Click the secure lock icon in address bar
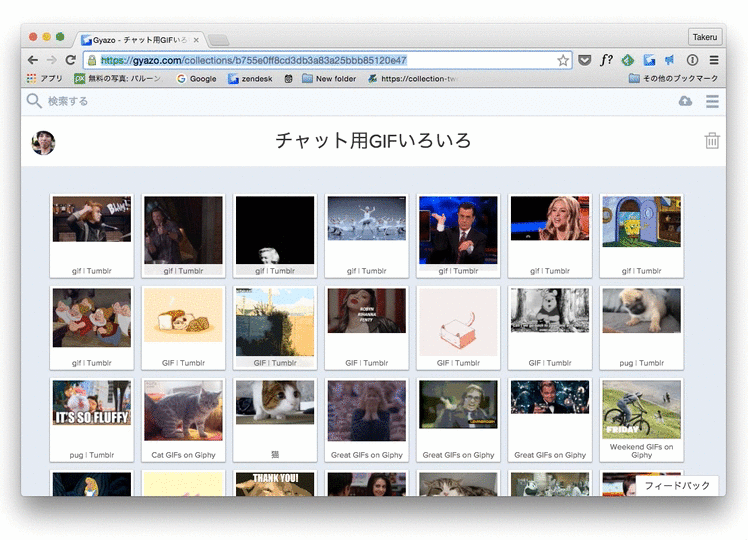748x540 pixels. click(x=92, y=61)
